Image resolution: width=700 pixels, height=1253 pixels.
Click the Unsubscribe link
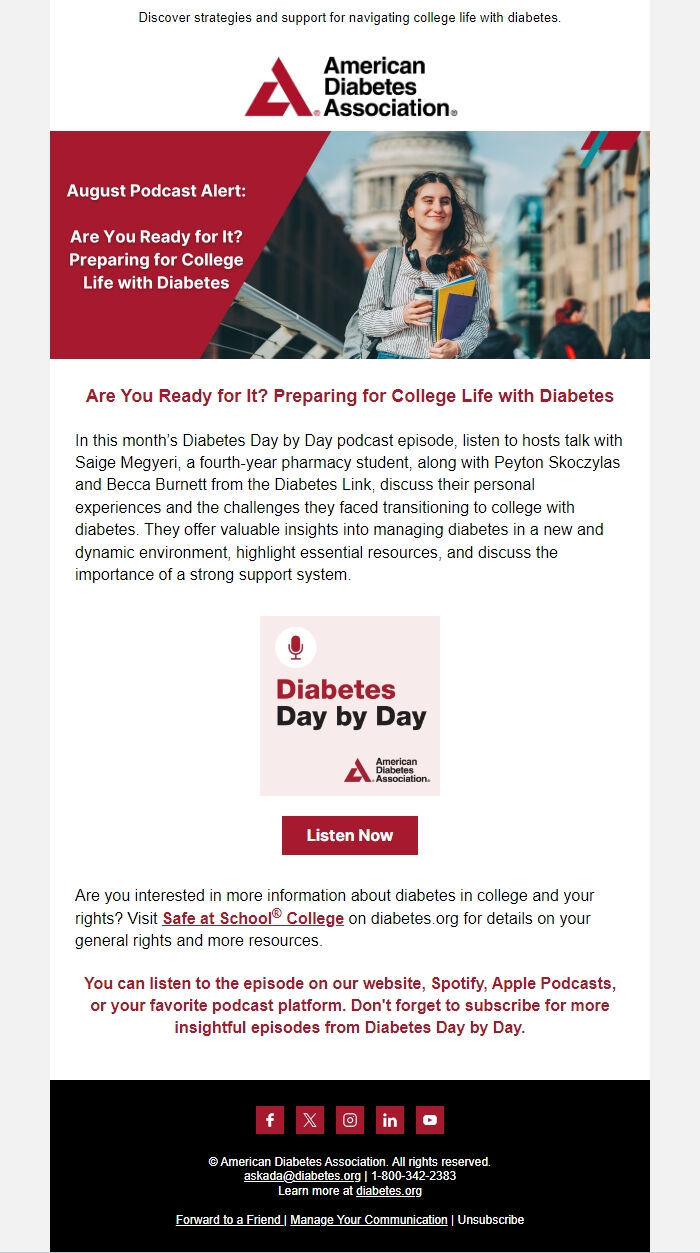491,1220
